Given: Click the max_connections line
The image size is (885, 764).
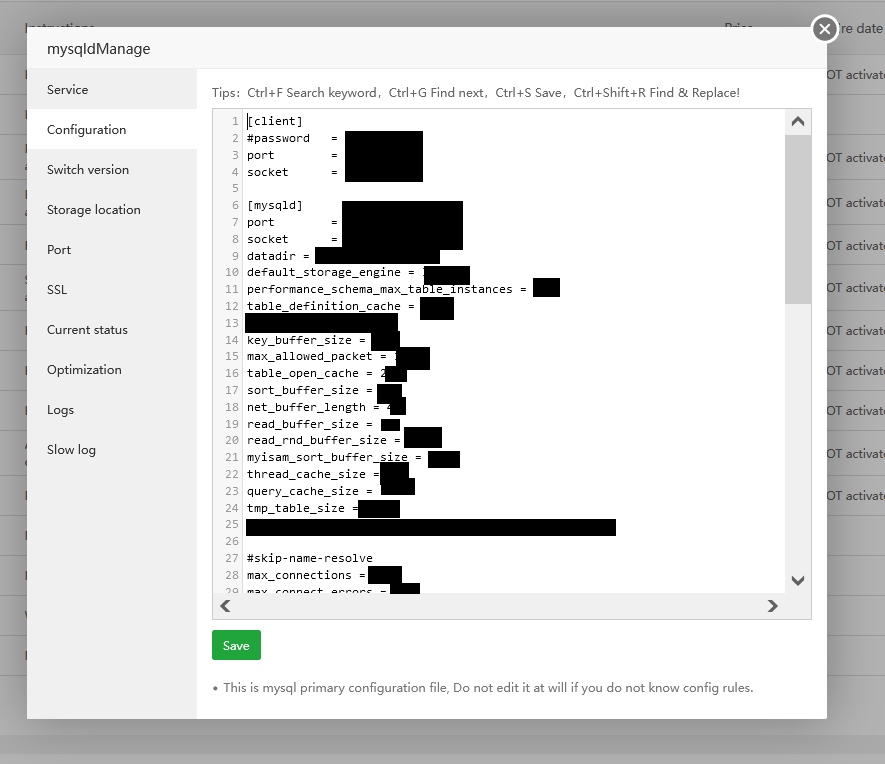Looking at the screenshot, I should [x=306, y=576].
